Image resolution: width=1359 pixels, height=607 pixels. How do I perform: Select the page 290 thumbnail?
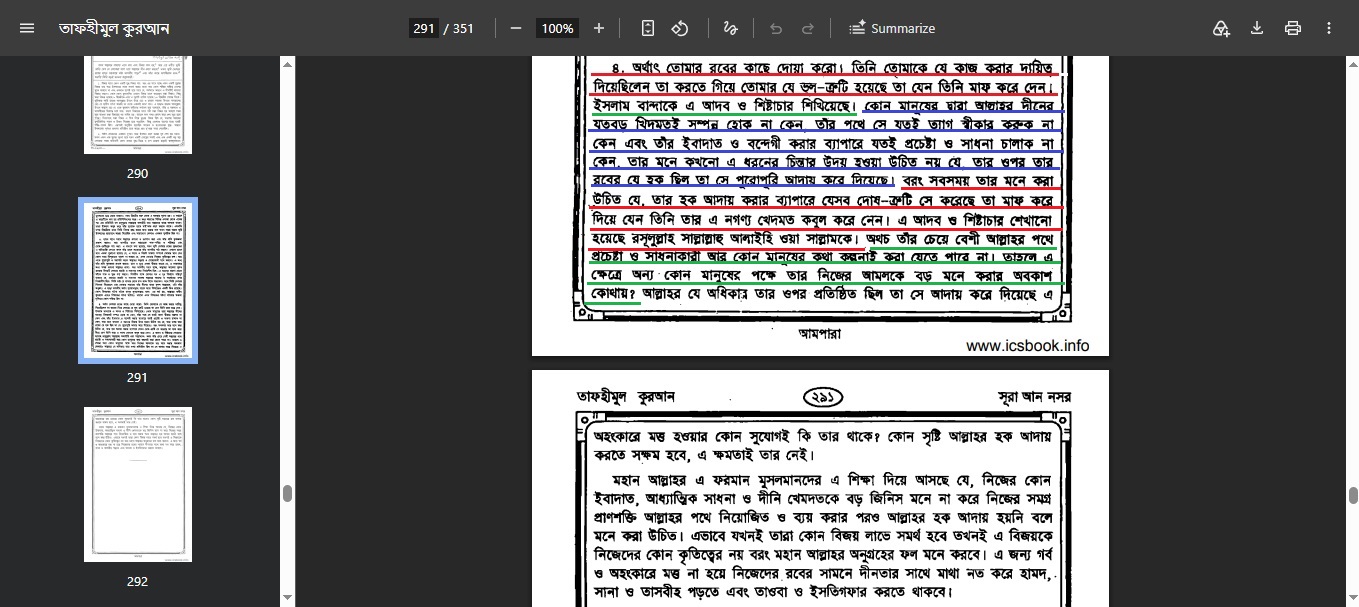pos(138,104)
